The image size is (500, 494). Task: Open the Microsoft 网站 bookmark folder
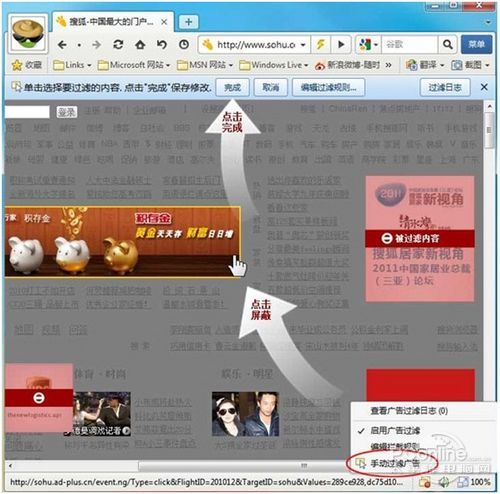(x=134, y=65)
